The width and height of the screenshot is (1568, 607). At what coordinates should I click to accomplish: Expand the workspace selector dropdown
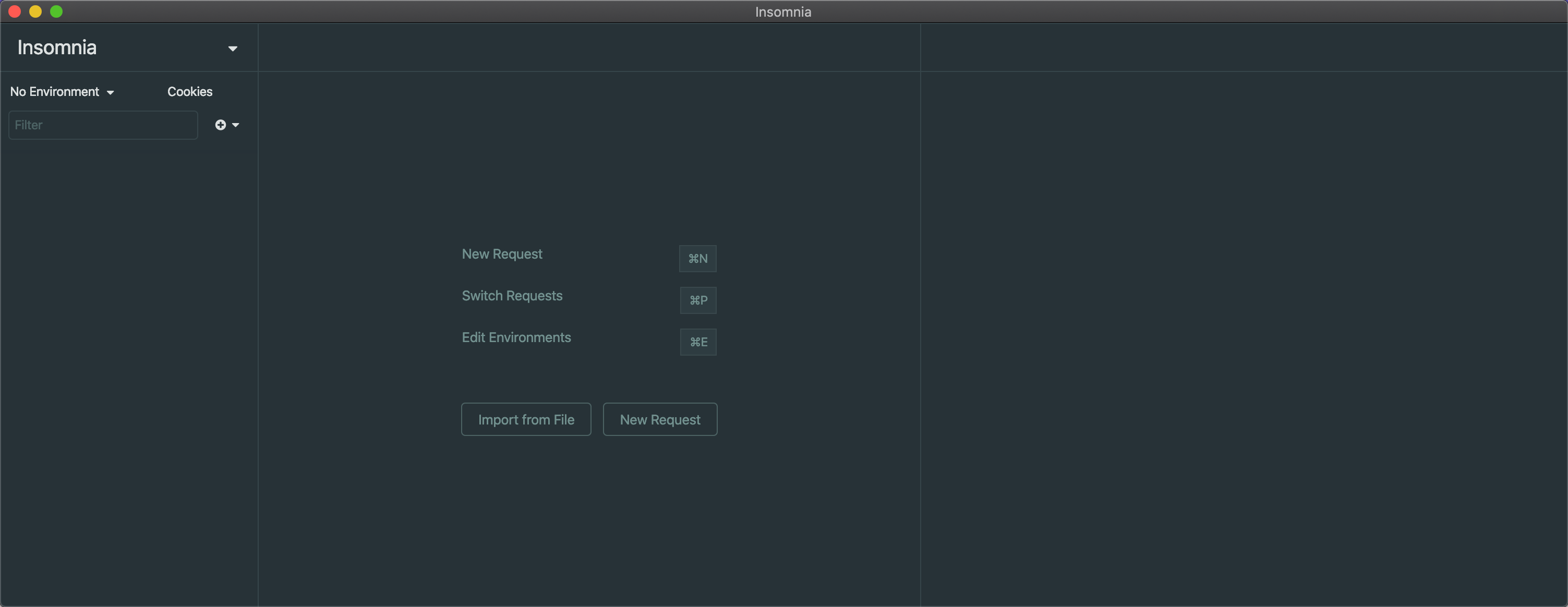click(x=232, y=47)
